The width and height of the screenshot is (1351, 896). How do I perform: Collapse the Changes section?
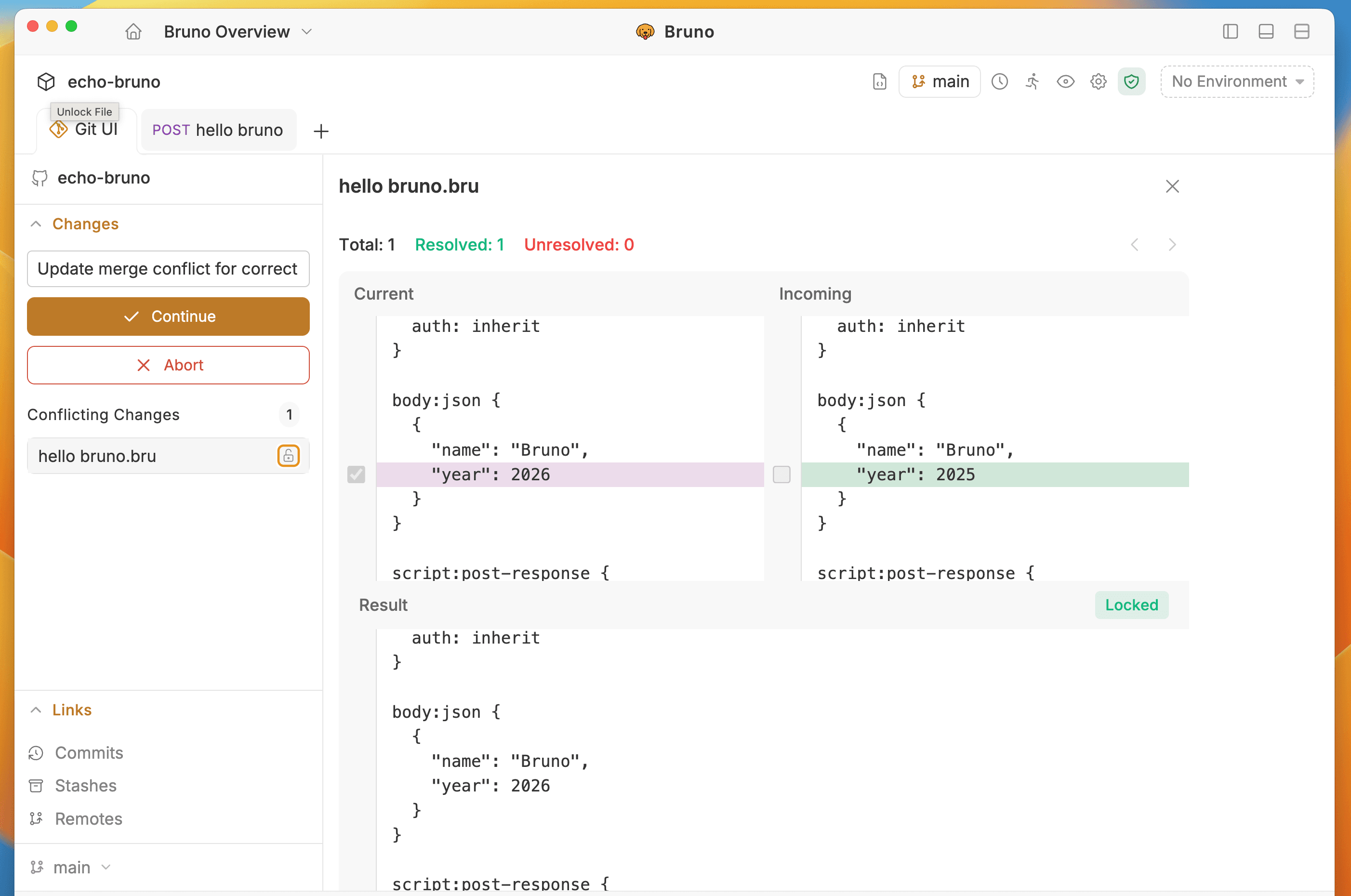pos(36,224)
